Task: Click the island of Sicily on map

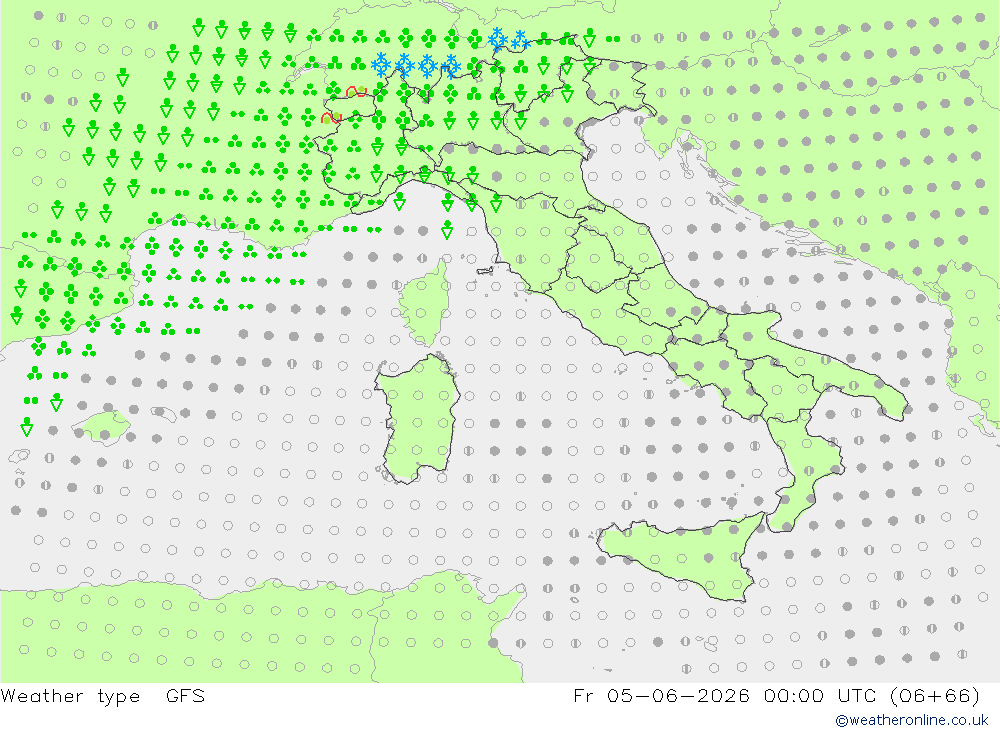Action: (682, 556)
